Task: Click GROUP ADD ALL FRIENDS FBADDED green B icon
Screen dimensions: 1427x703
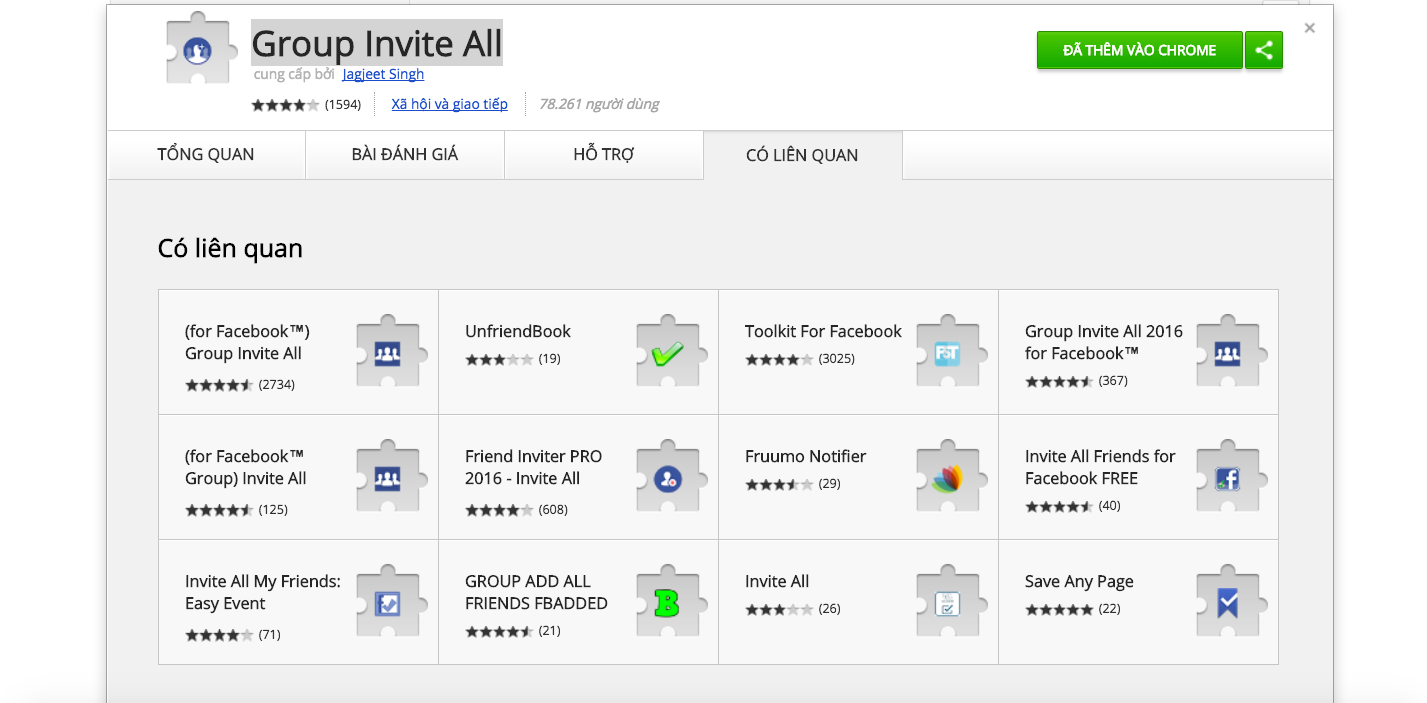Action: 671,602
